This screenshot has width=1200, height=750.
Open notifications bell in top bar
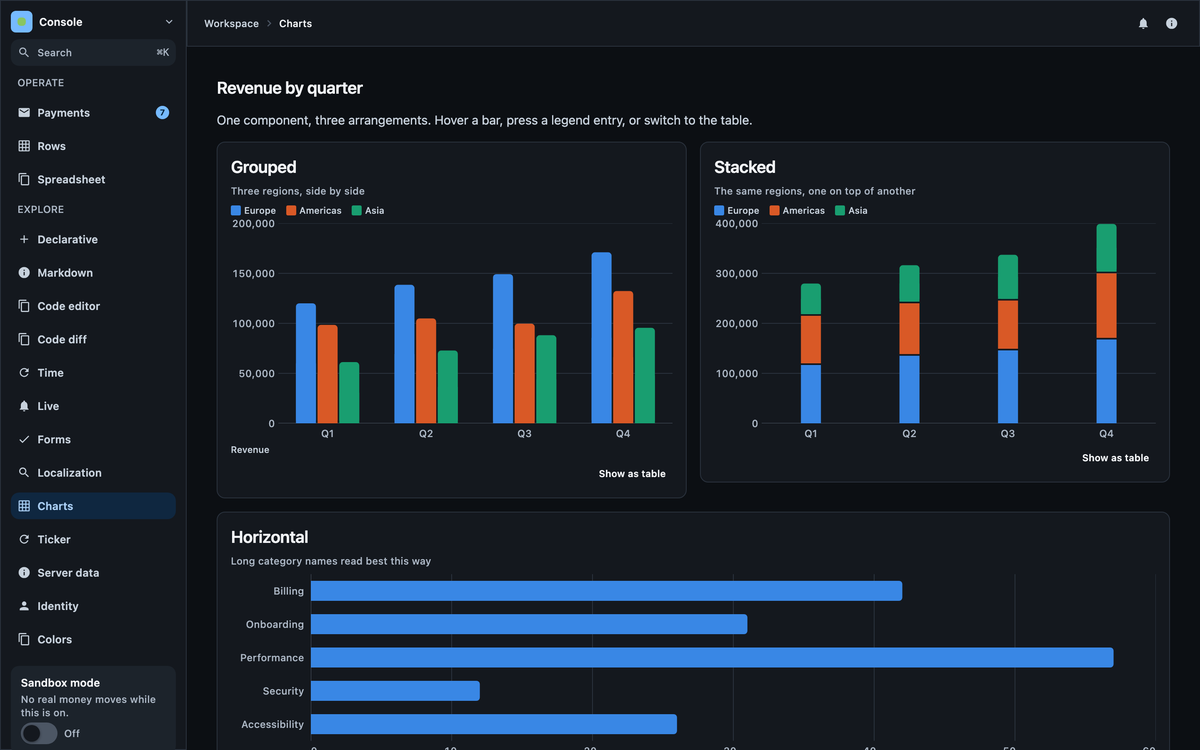[1143, 23]
